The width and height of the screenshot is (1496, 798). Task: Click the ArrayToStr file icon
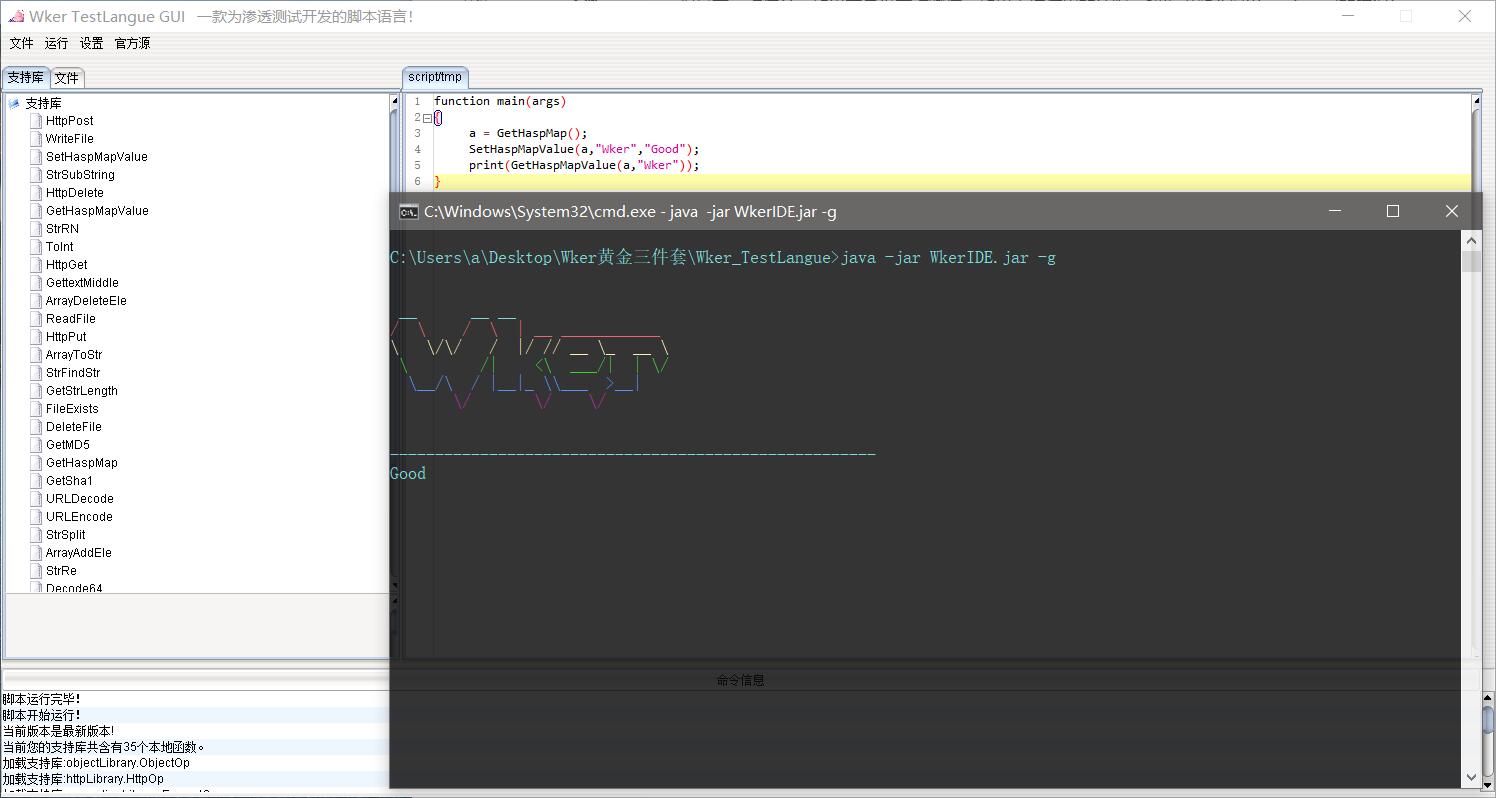coord(36,355)
